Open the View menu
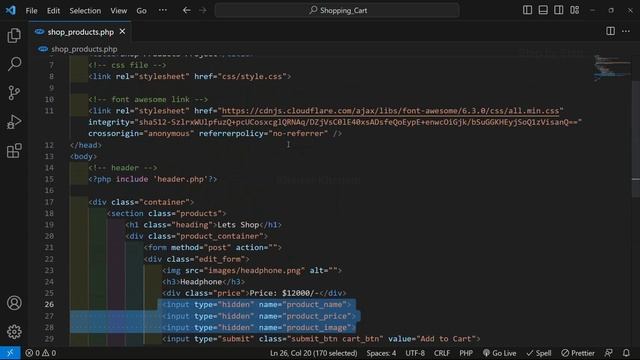640x360 pixels. pyautogui.click(x=119, y=11)
